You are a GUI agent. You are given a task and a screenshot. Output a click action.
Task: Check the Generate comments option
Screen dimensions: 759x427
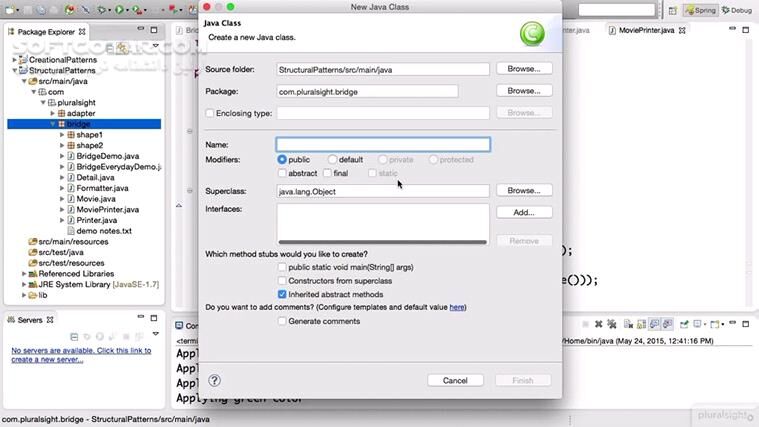tap(283, 321)
